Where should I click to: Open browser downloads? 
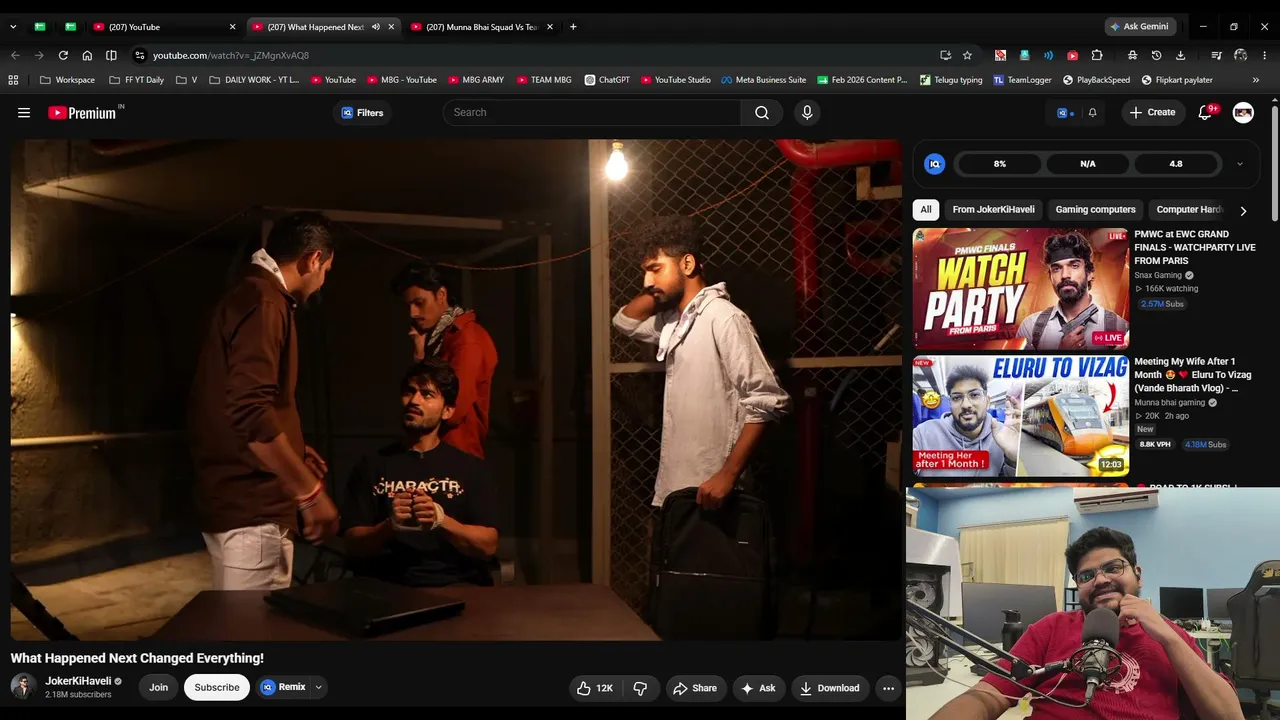pyautogui.click(x=1180, y=55)
